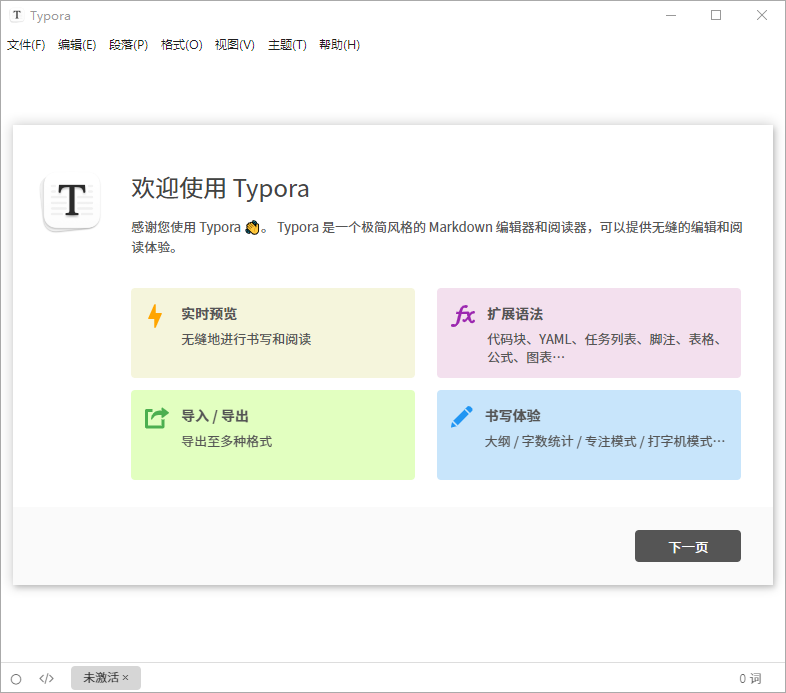Click the 0 词 word count

click(x=750, y=678)
